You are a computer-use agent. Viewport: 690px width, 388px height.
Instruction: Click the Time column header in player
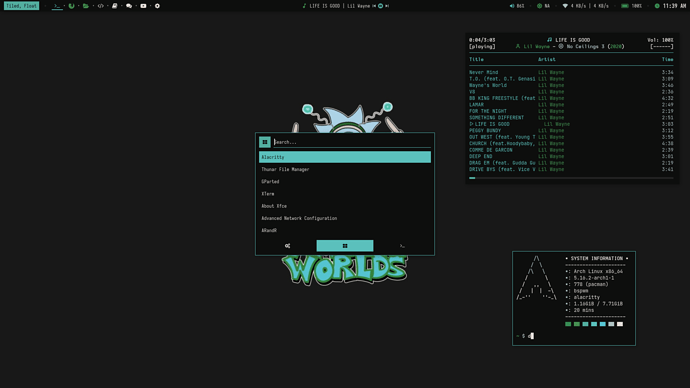click(667, 59)
